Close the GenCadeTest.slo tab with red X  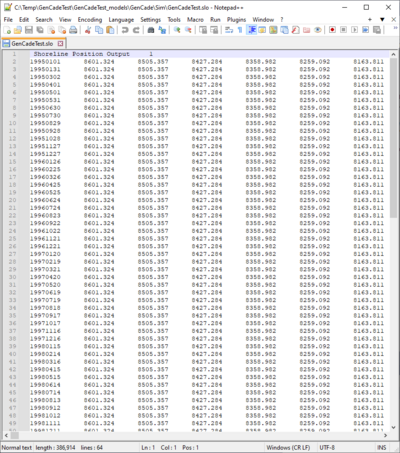click(x=60, y=44)
